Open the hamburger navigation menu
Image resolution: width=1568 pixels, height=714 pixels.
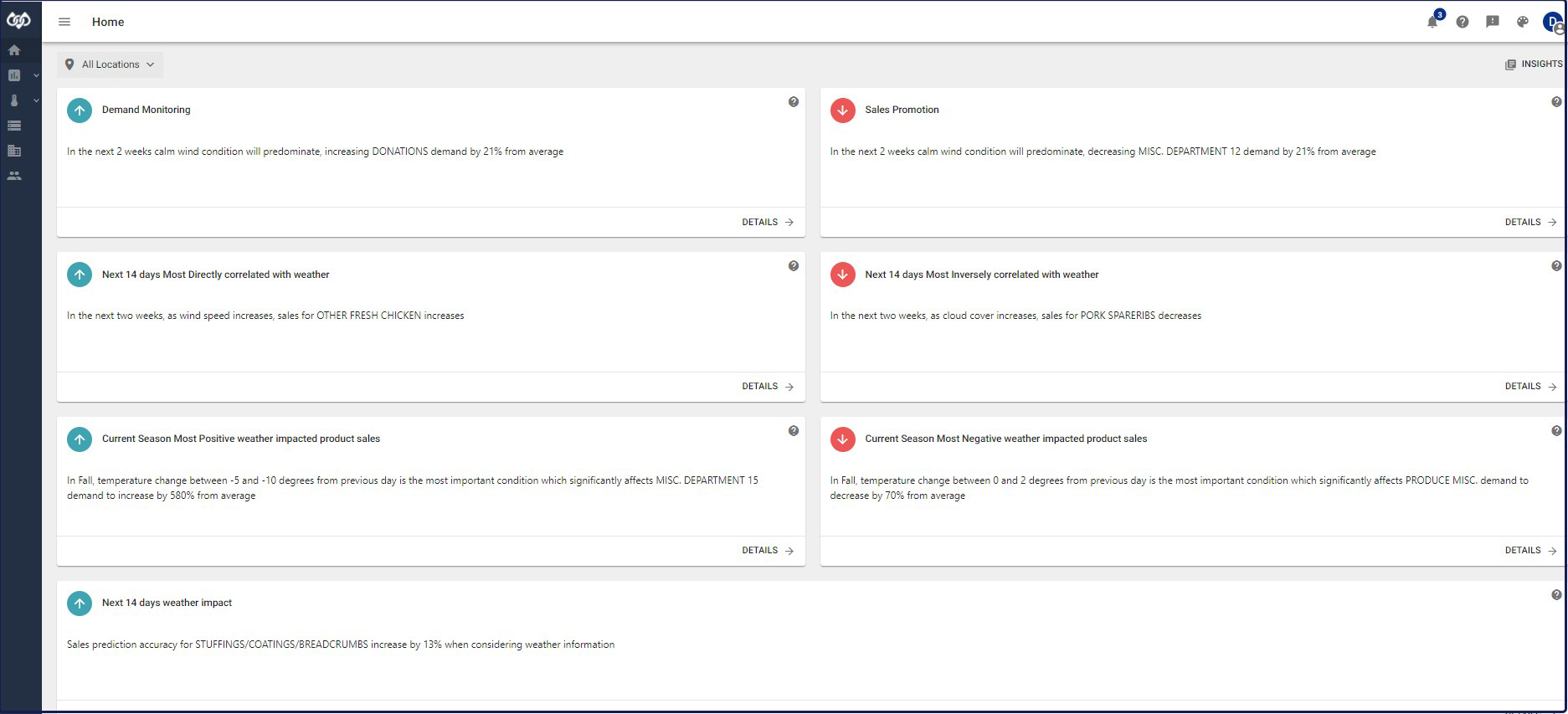(x=64, y=22)
